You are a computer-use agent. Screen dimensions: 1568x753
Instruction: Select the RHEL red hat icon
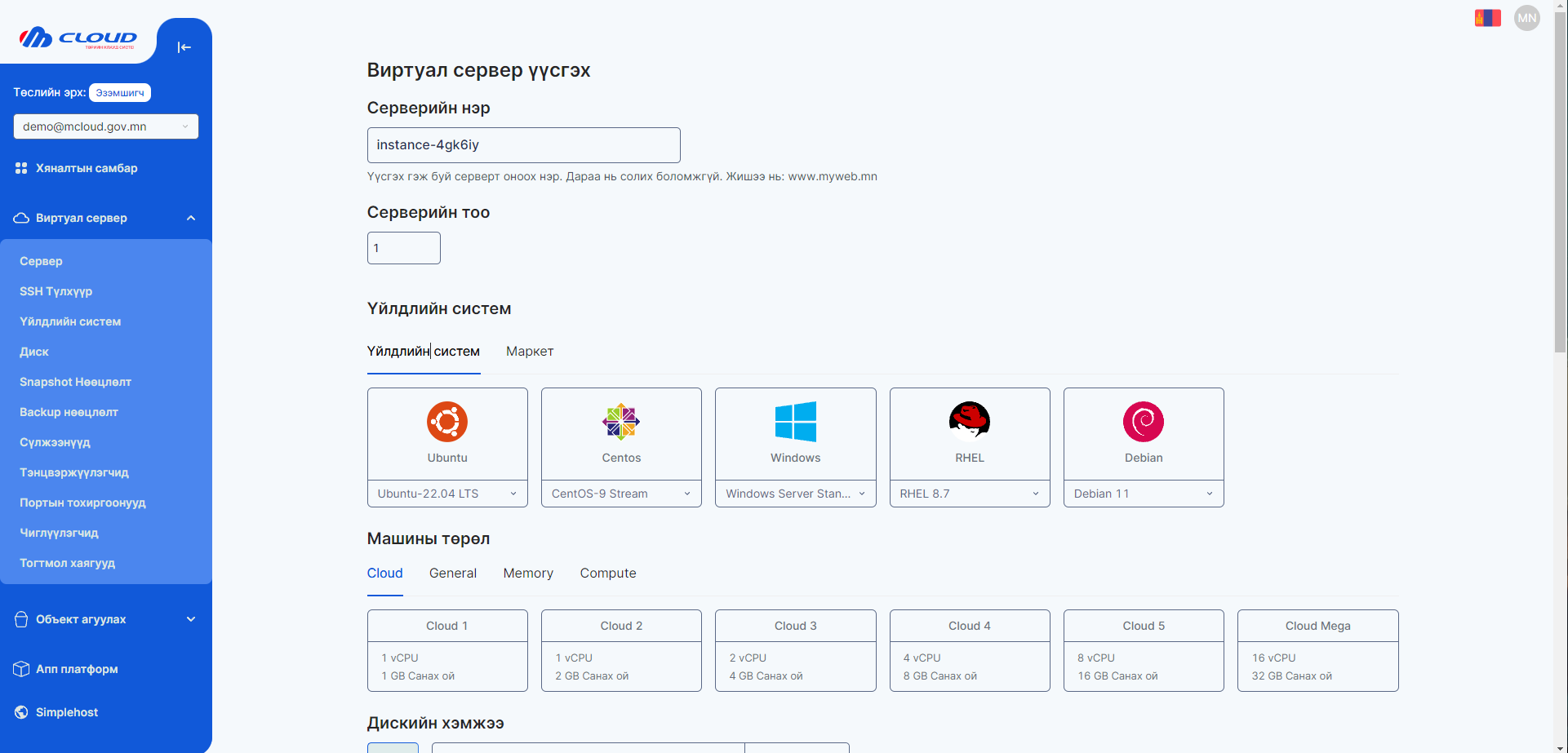[969, 422]
